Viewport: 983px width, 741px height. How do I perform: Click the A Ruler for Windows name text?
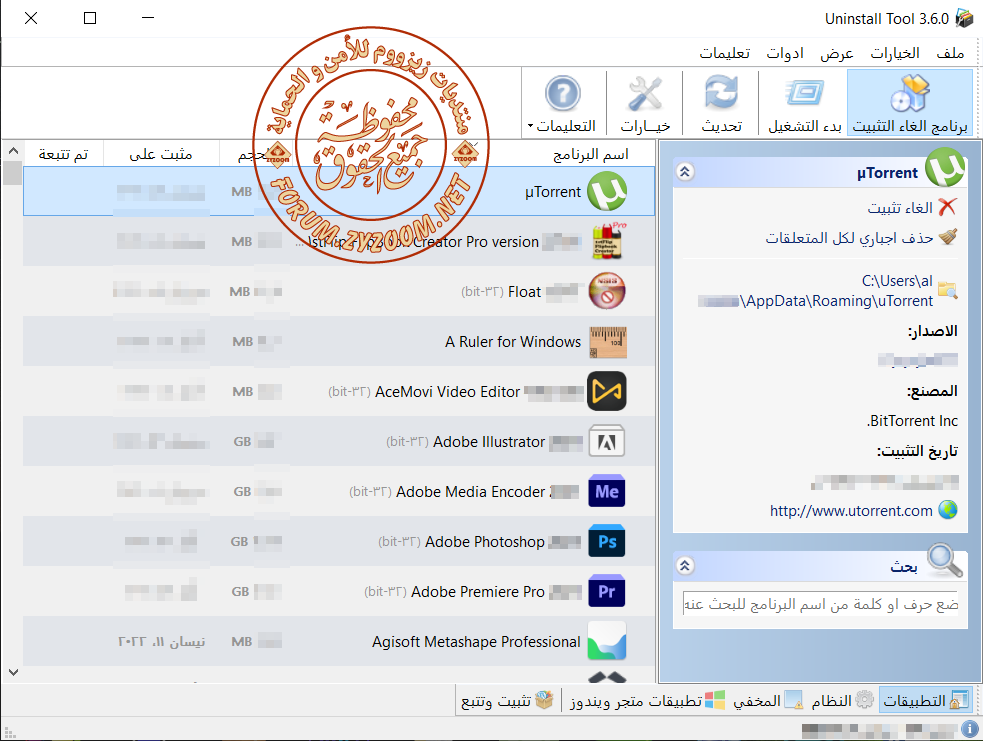513,342
